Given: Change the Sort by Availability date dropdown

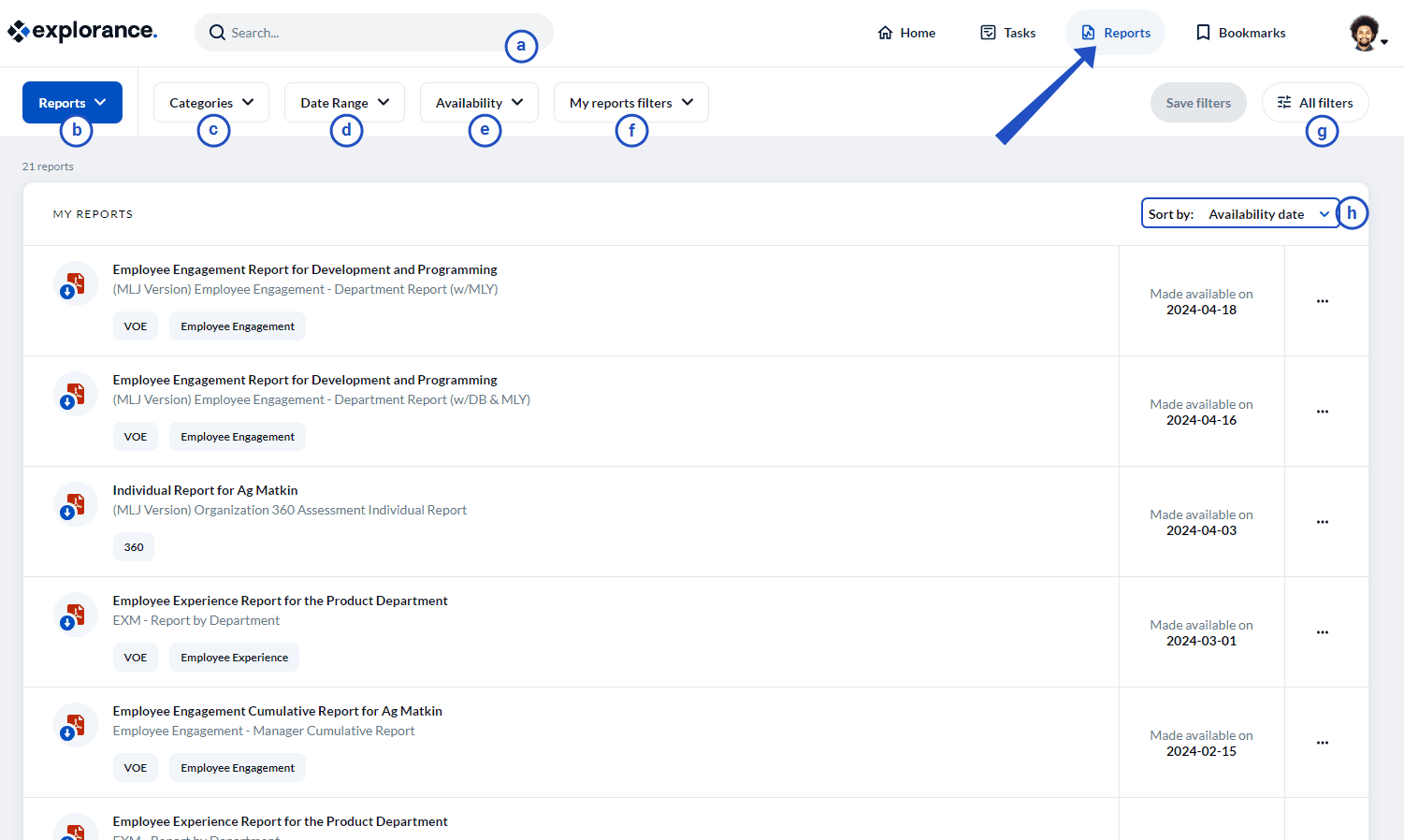Looking at the screenshot, I should point(1267,213).
